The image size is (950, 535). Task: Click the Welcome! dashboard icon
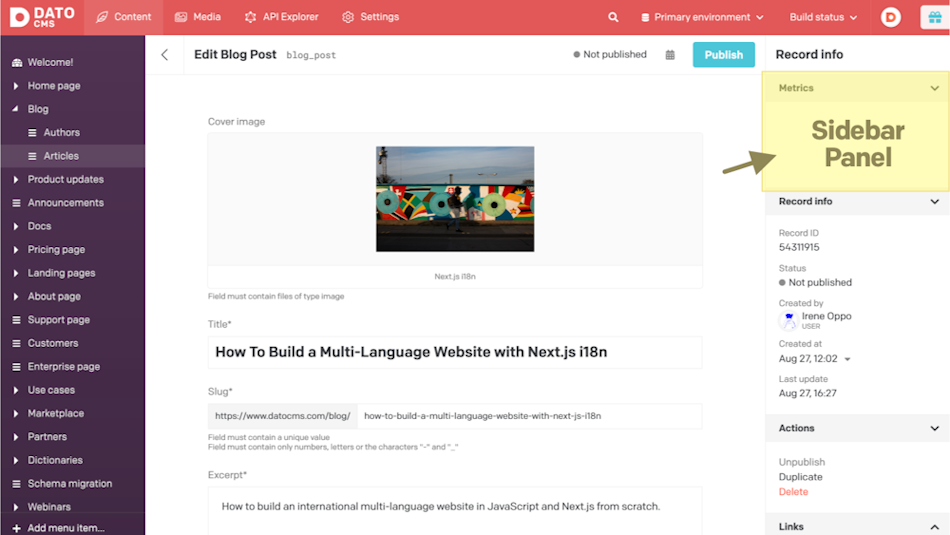click(16, 62)
